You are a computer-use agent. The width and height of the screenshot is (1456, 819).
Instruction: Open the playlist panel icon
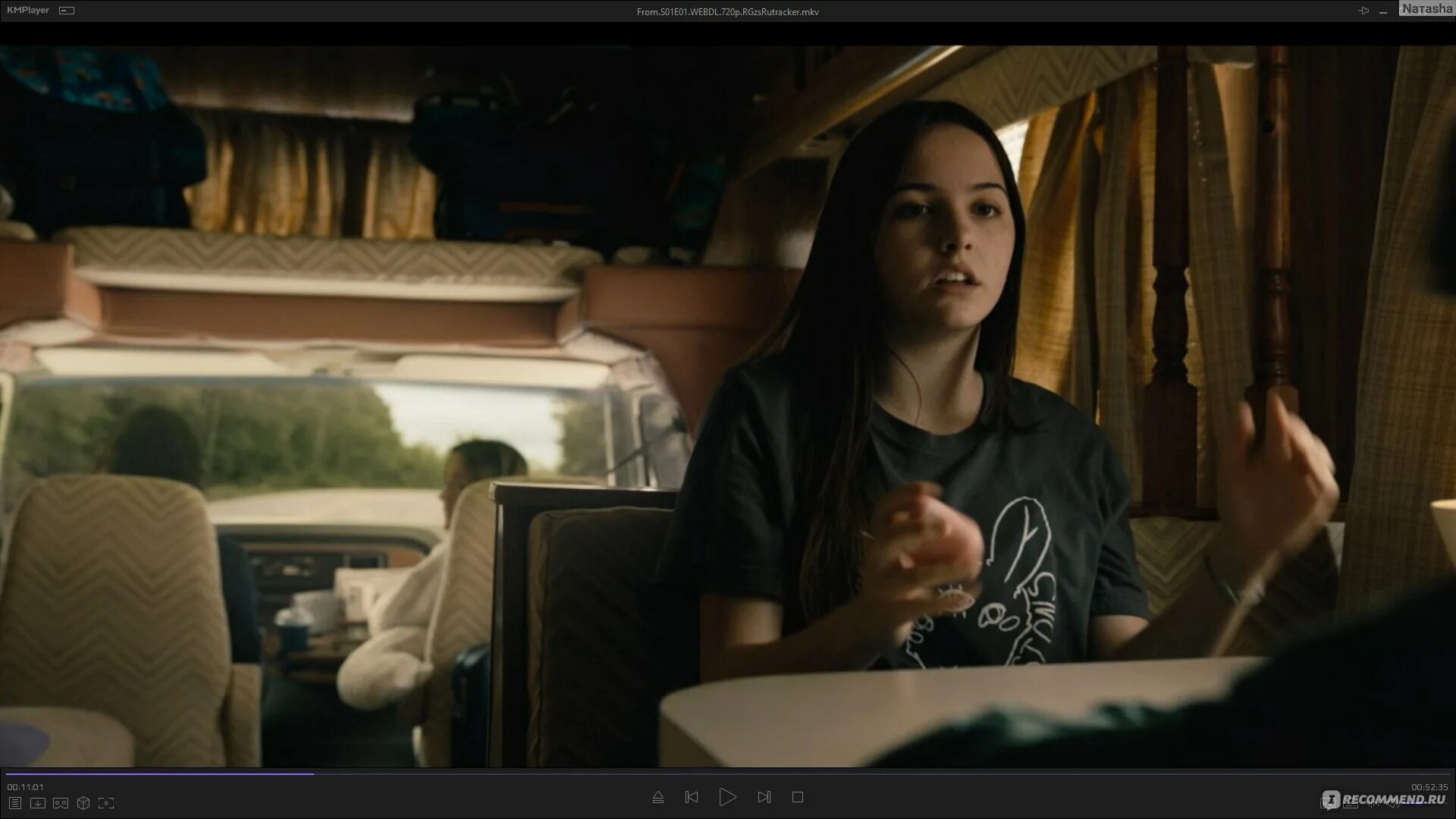pos(14,803)
